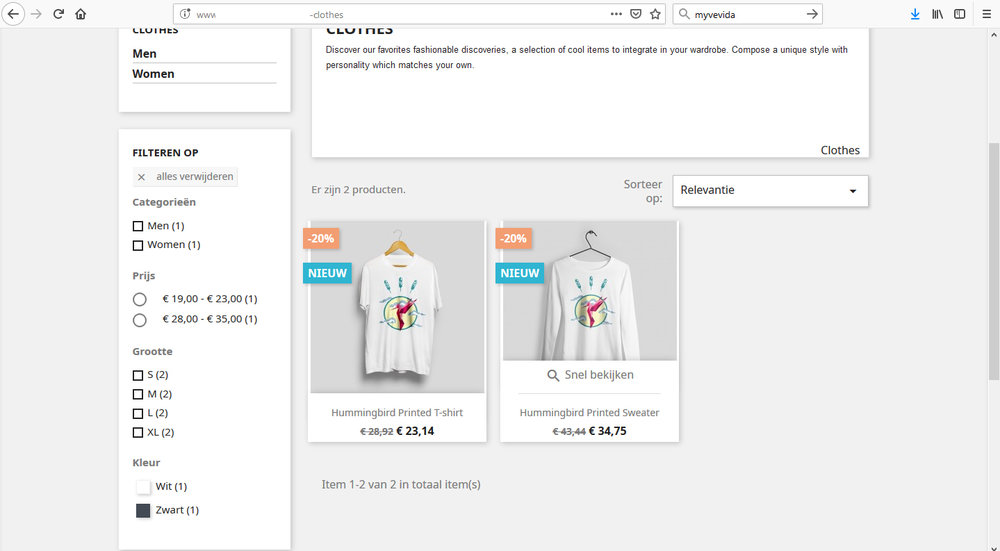The image size is (1000, 551).
Task: Submit search with the arrow button
Action: (812, 14)
